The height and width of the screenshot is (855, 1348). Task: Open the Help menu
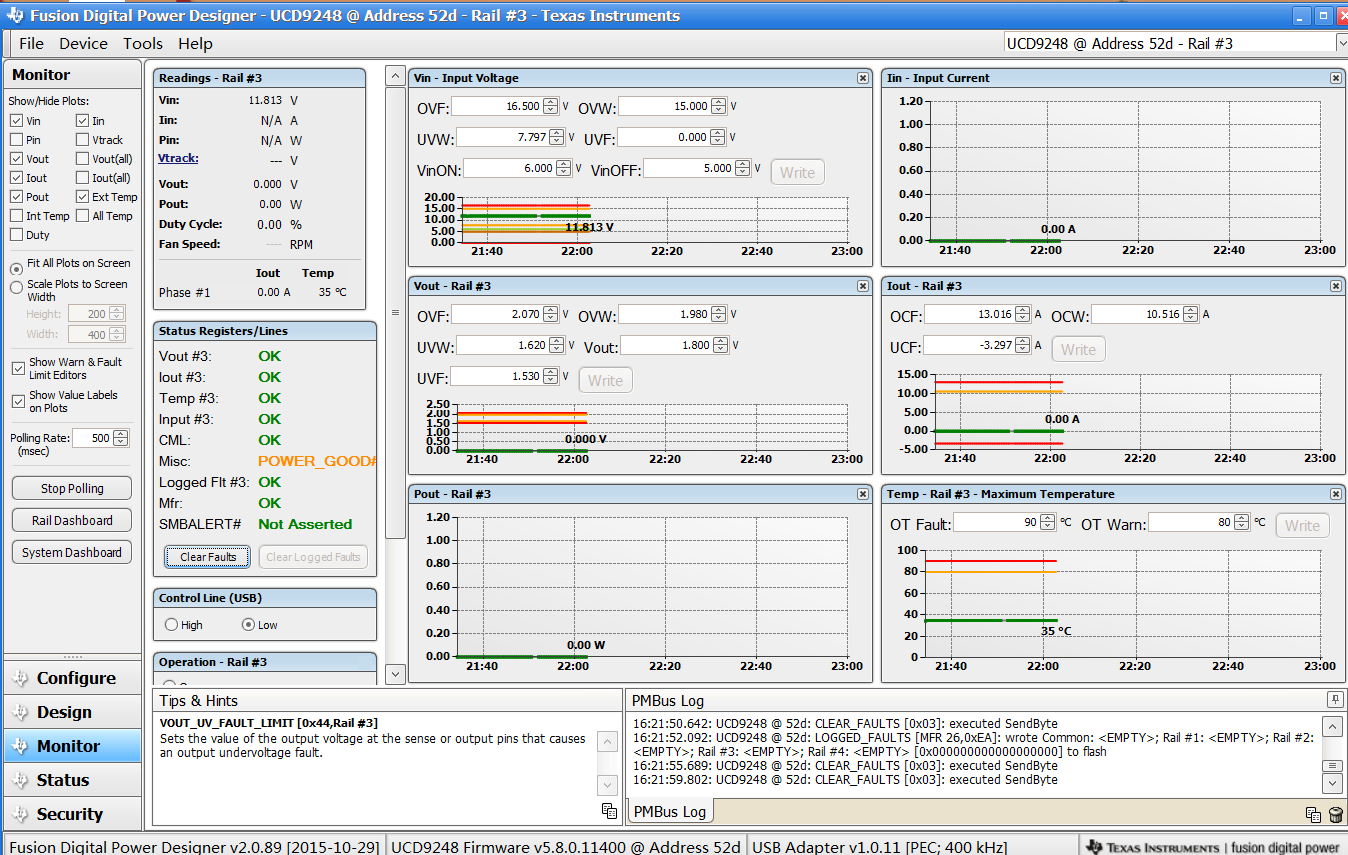(x=195, y=43)
